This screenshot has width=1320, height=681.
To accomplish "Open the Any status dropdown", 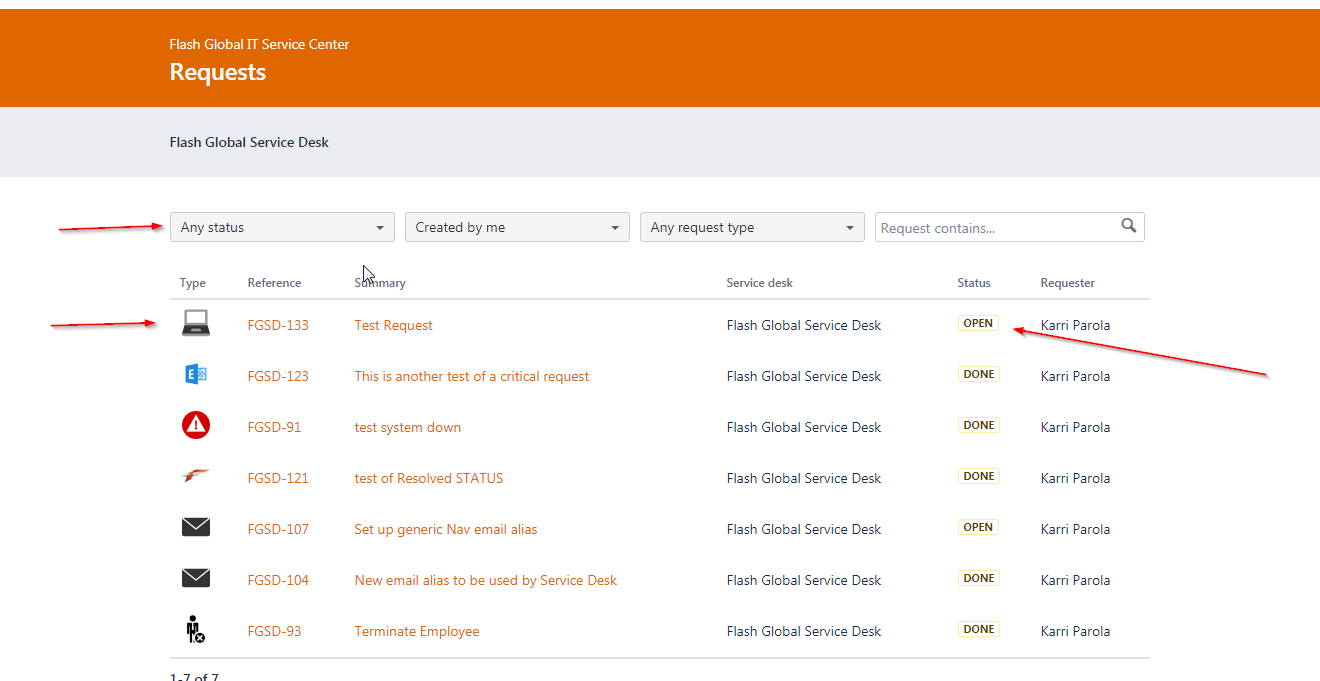I will tap(282, 227).
